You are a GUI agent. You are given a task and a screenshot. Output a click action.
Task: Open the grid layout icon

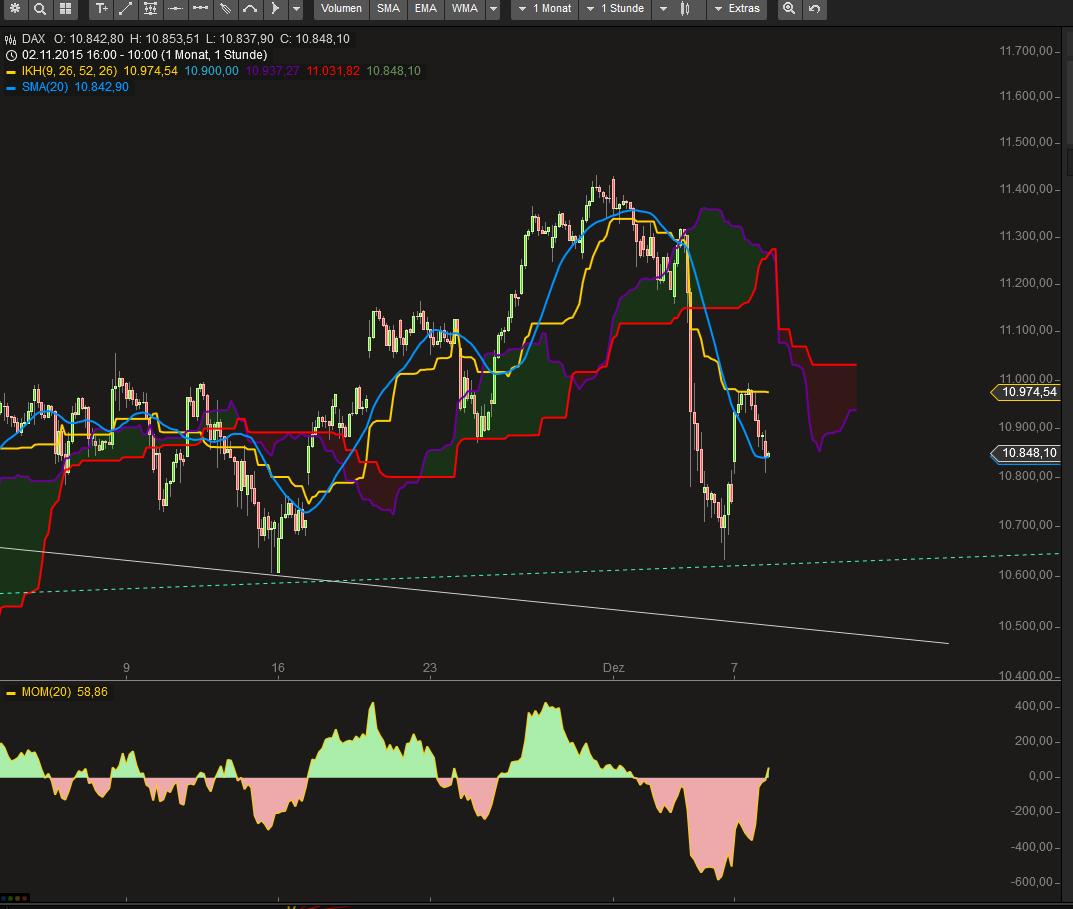(x=65, y=10)
